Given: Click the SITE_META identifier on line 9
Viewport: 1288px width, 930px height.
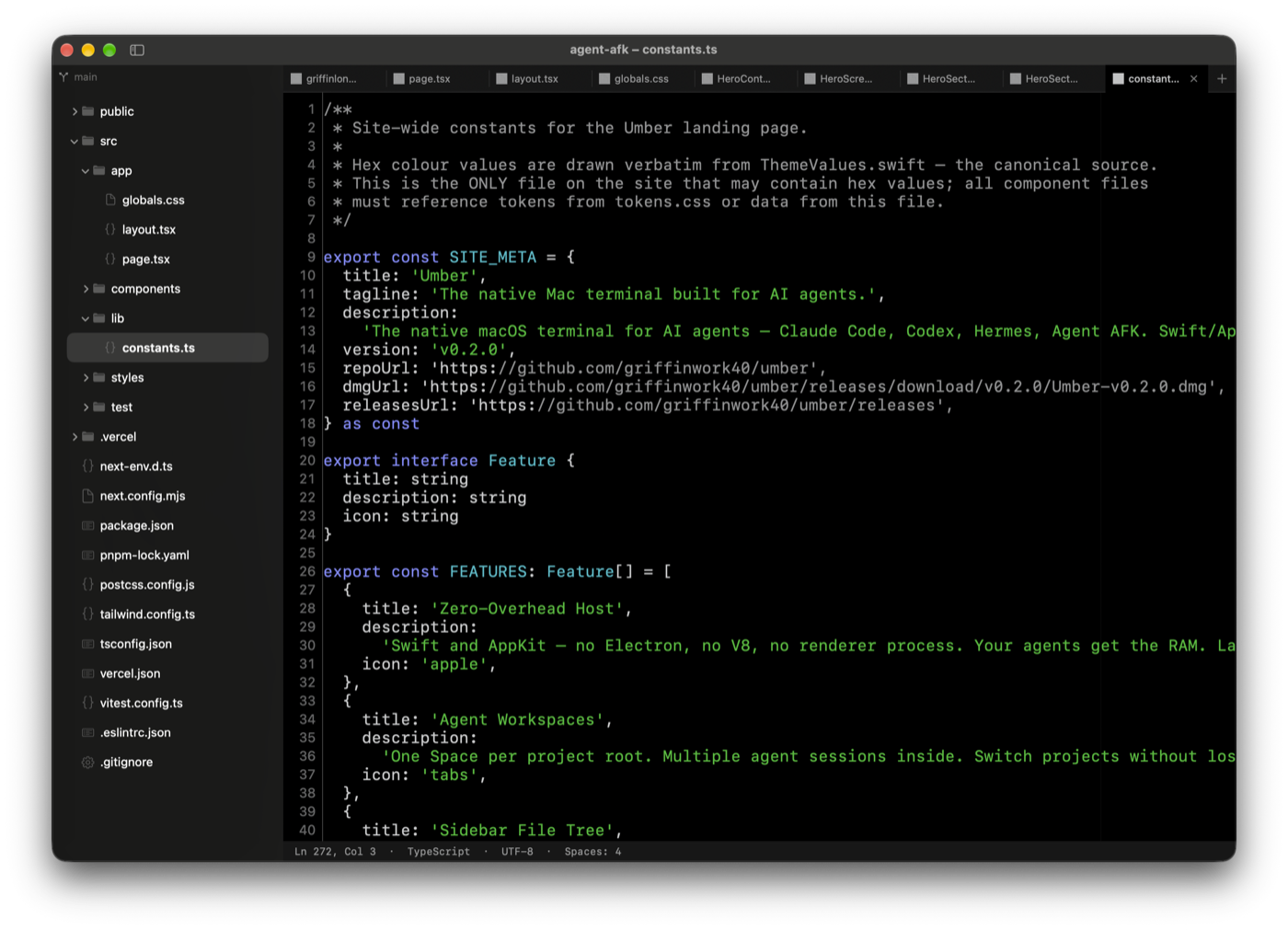Looking at the screenshot, I should pos(493,258).
